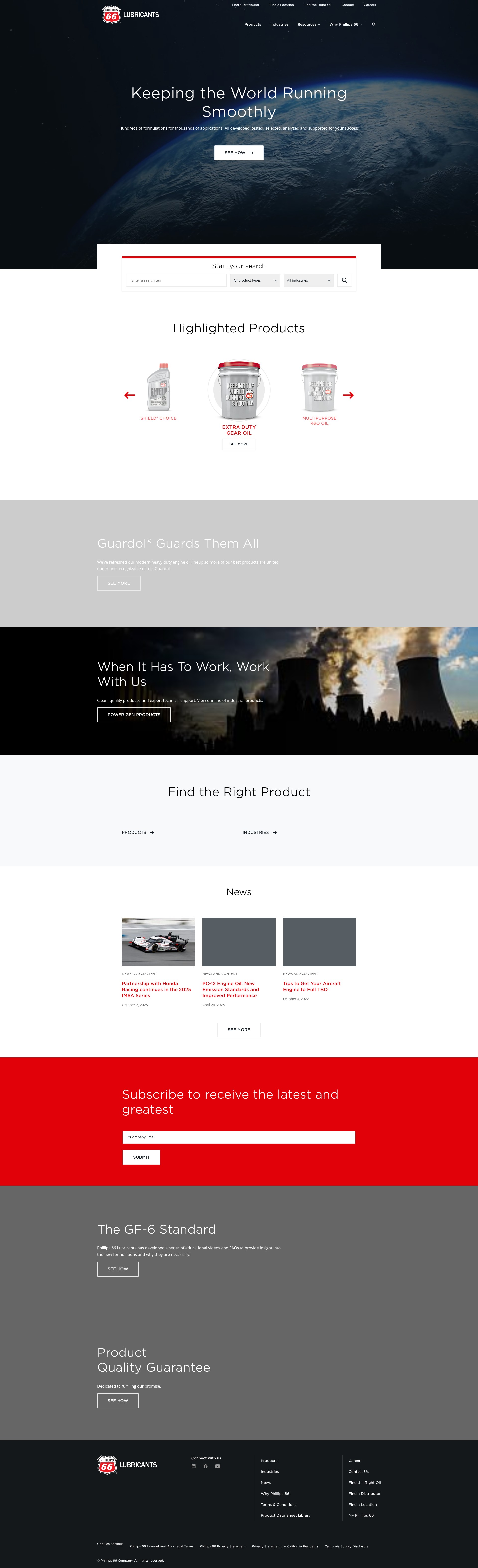Open Find a Distributor top link
Image resolution: width=478 pixels, height=1568 pixels.
tap(245, 5)
